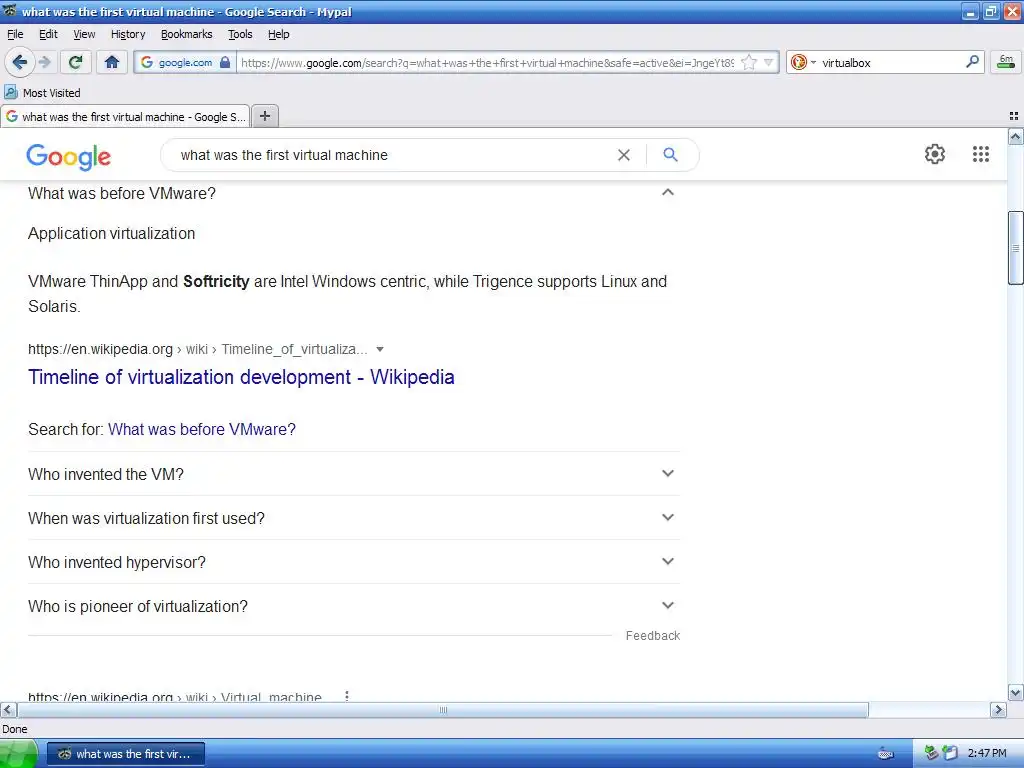Reload the current page

tap(76, 62)
